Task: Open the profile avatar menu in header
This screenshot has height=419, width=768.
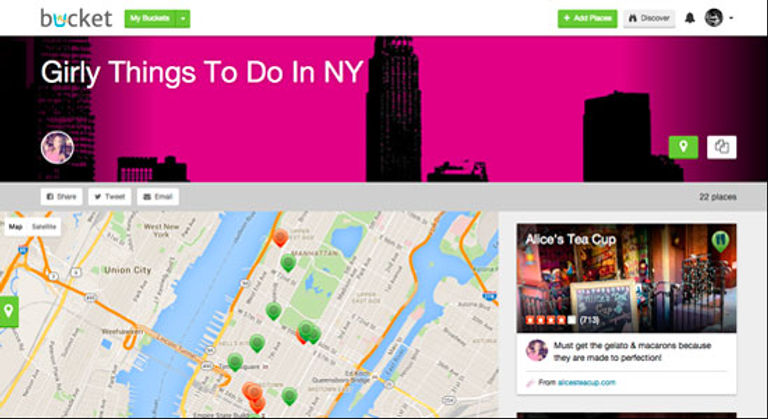Action: 714,18
